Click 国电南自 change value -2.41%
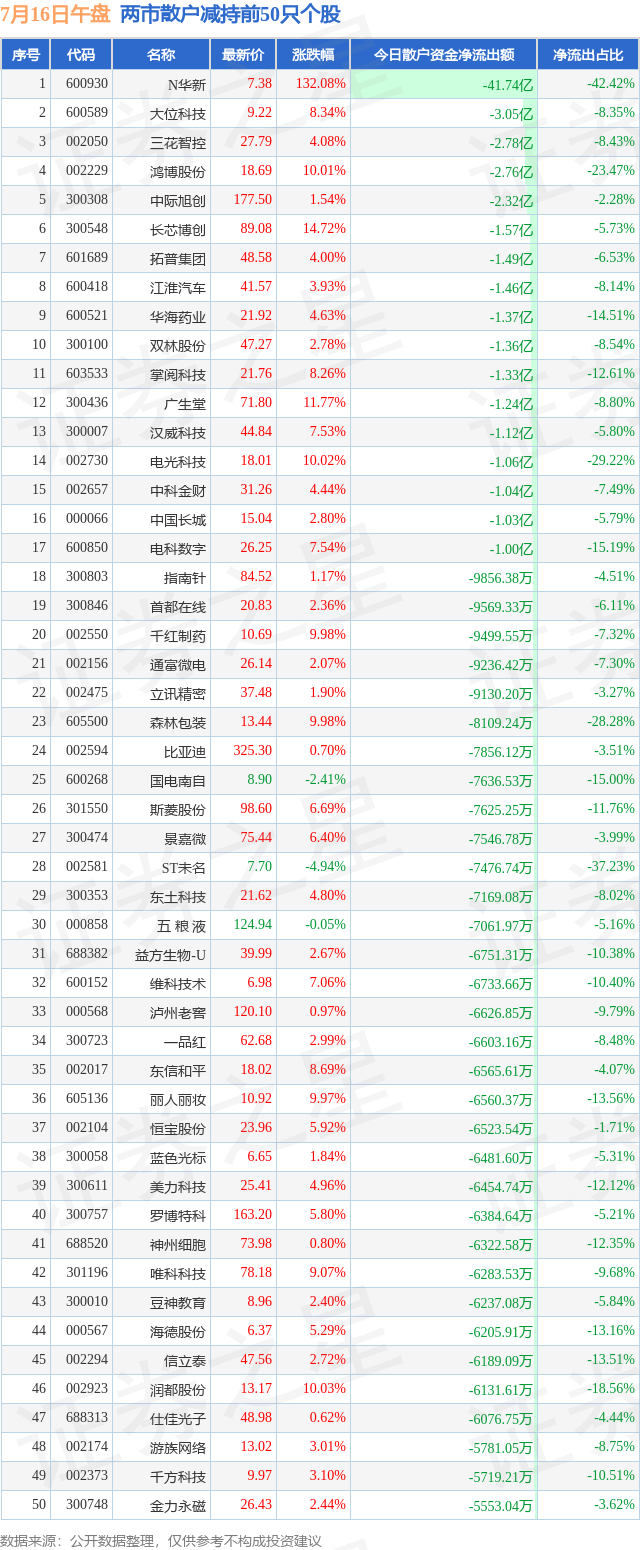 325,780
